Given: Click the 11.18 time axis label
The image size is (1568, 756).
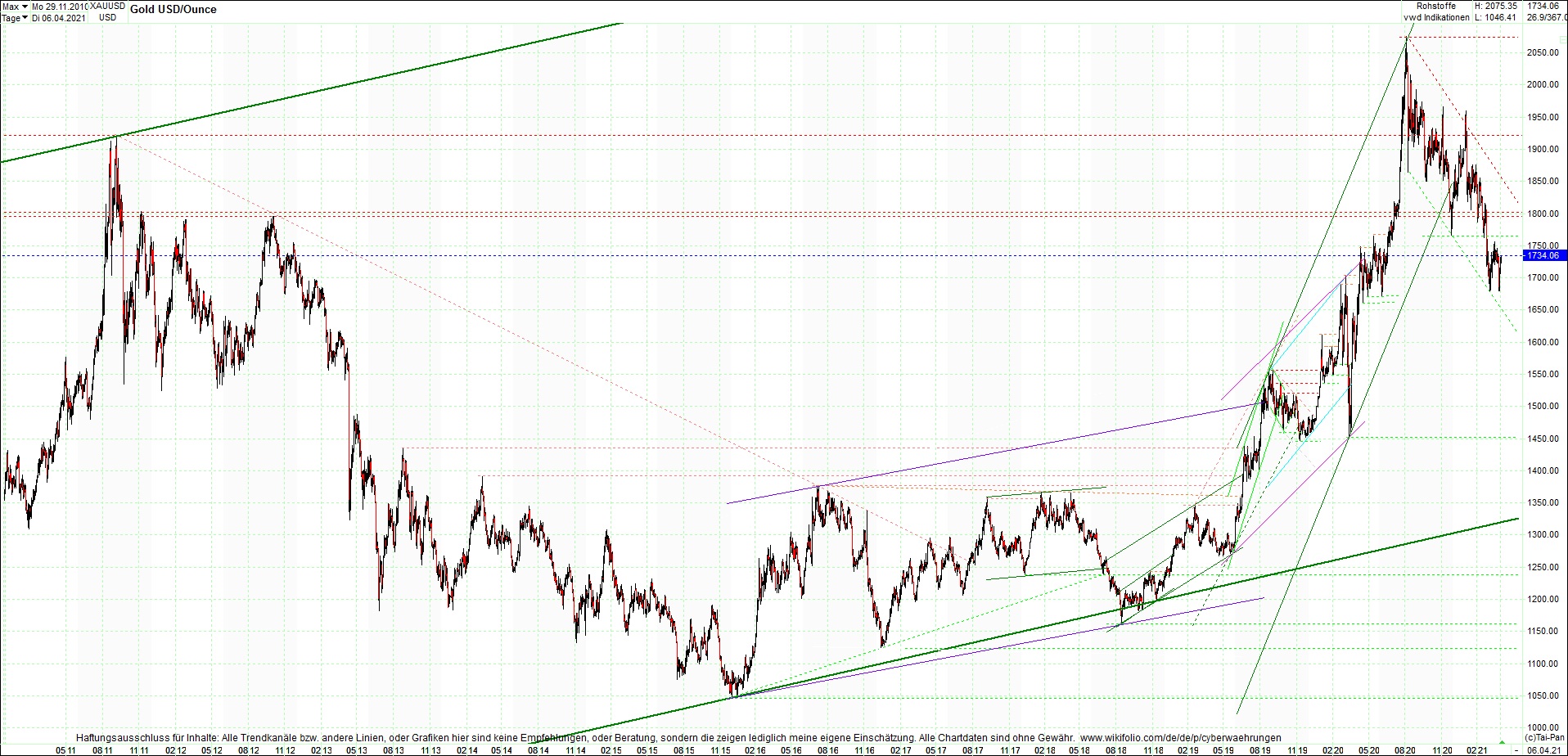Looking at the screenshot, I should coord(1153,750).
